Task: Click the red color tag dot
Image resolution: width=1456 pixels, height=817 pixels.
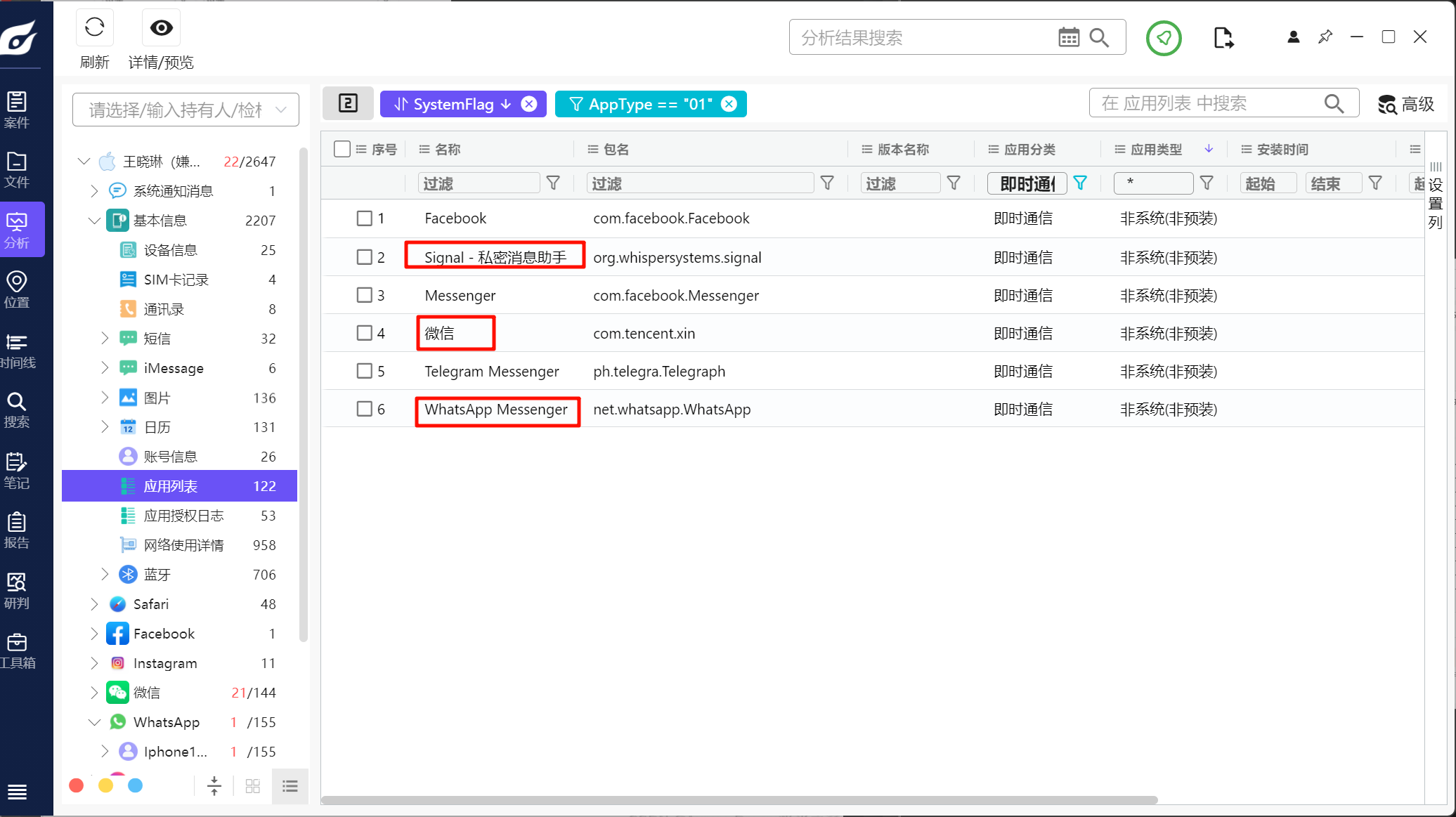Action: (x=77, y=785)
